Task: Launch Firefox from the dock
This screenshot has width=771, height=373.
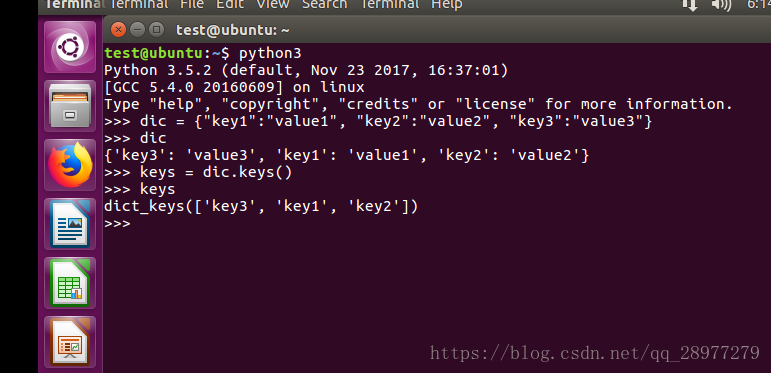Action: pyautogui.click(x=70, y=165)
